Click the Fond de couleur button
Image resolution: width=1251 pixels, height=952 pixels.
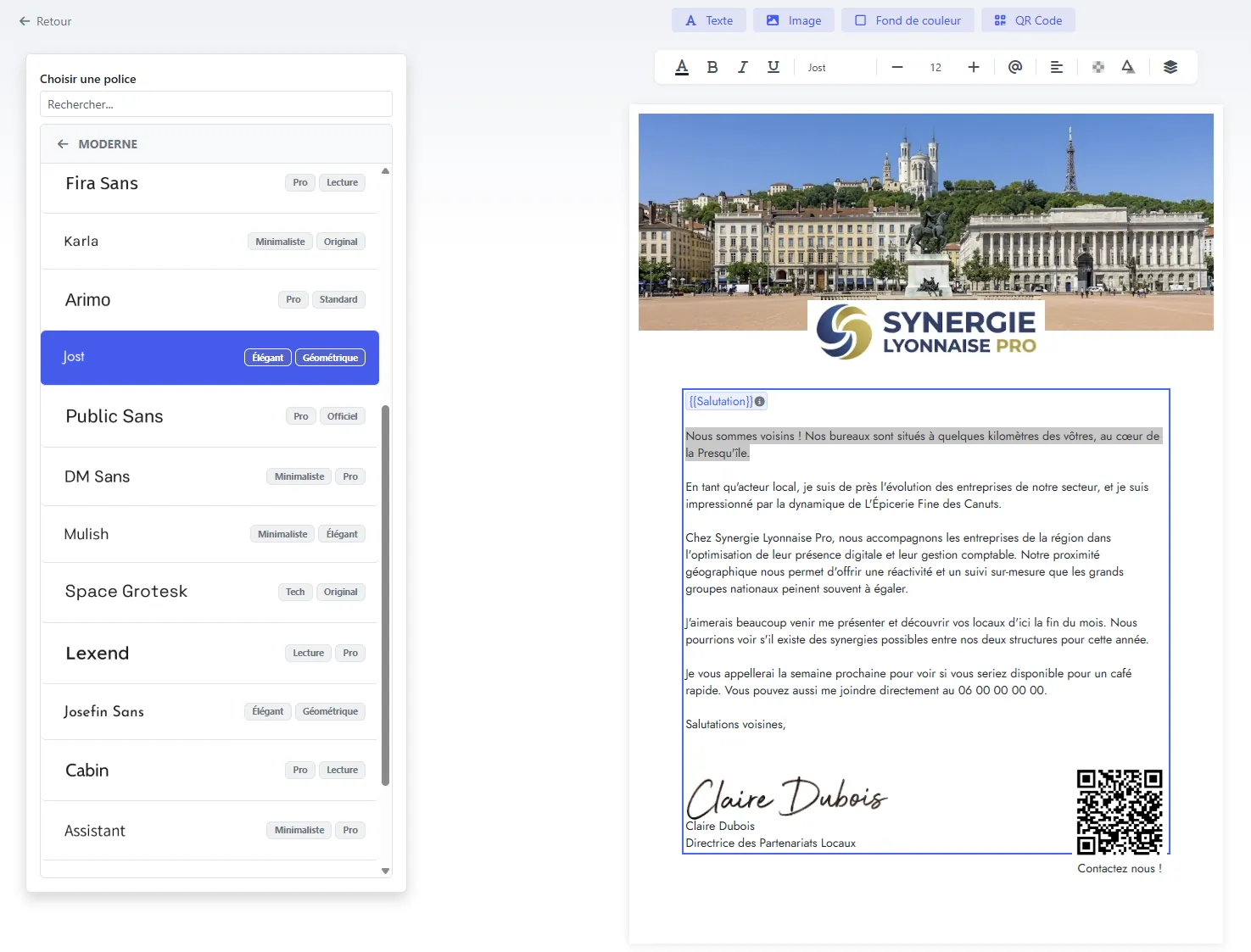pyautogui.click(x=908, y=20)
